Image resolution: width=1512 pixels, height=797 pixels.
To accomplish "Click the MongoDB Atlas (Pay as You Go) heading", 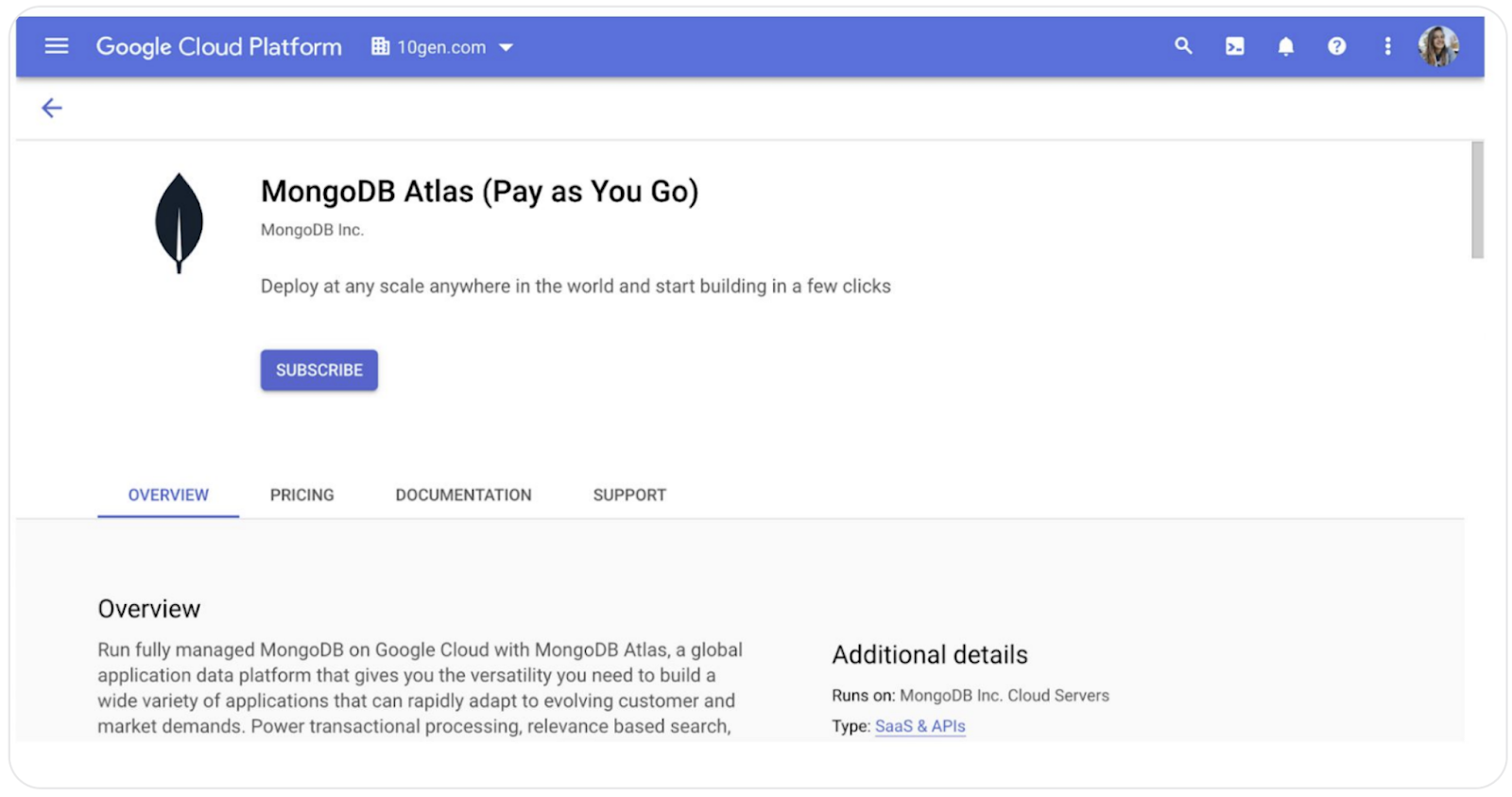I will [x=479, y=192].
